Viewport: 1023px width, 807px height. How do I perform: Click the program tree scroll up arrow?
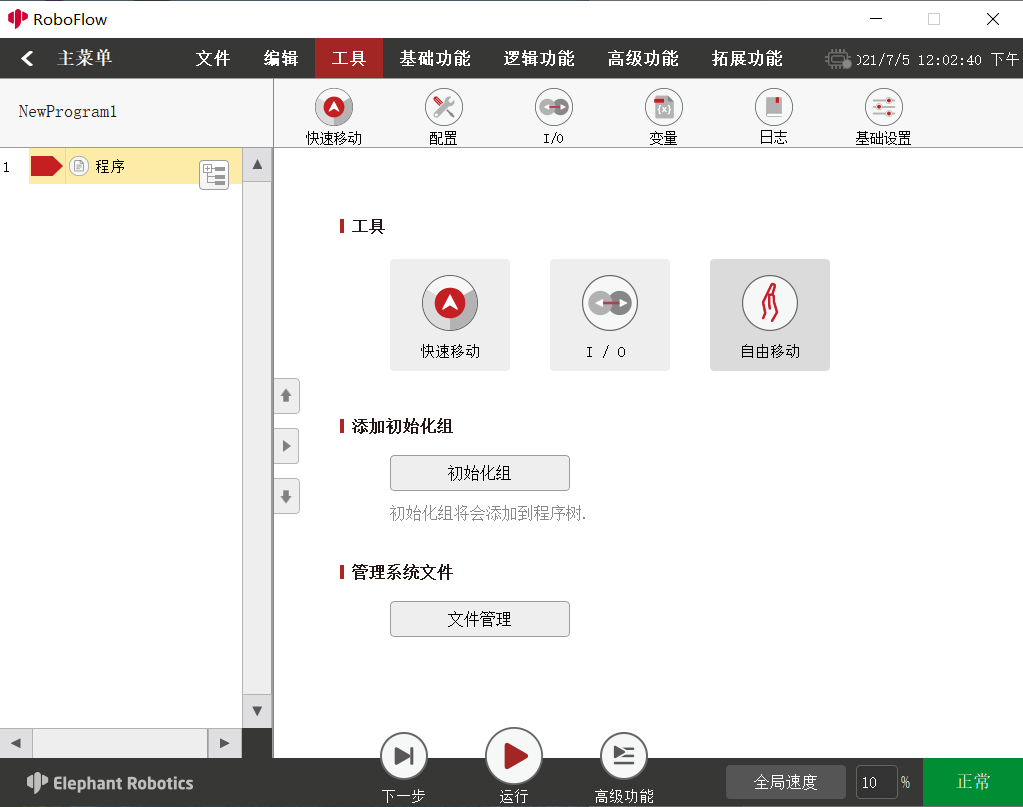click(x=257, y=164)
